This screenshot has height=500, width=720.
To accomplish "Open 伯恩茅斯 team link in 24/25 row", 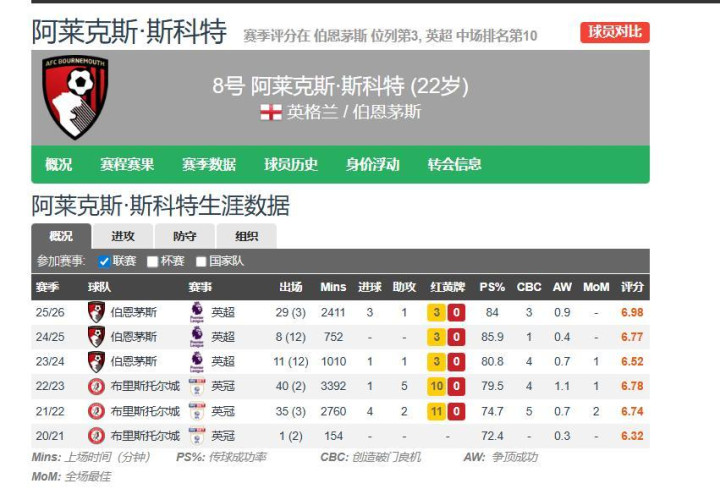I will pos(134,337).
